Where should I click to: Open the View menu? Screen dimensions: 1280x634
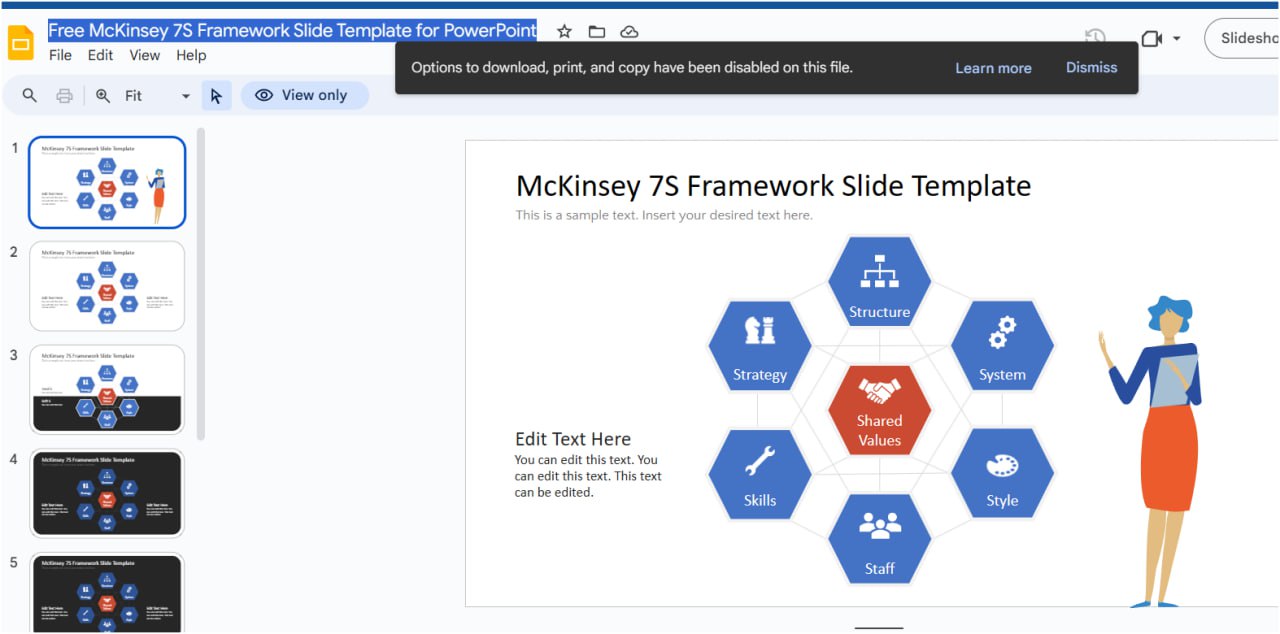[144, 55]
